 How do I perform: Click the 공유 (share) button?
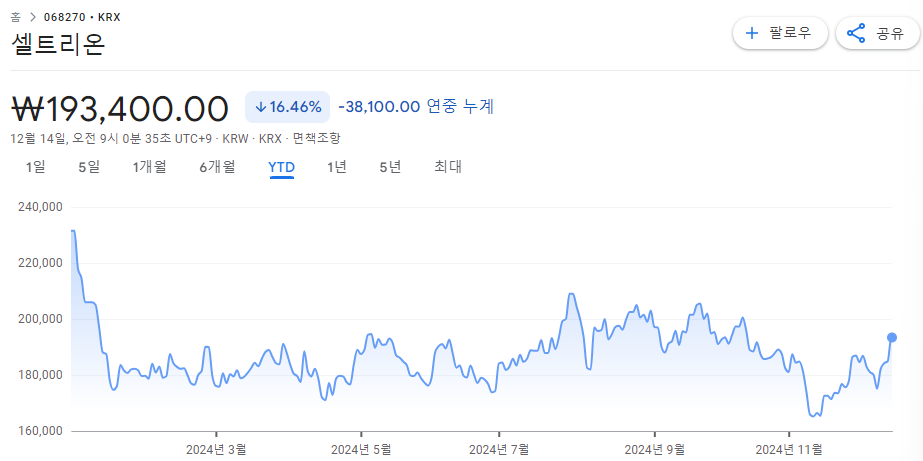click(x=877, y=33)
